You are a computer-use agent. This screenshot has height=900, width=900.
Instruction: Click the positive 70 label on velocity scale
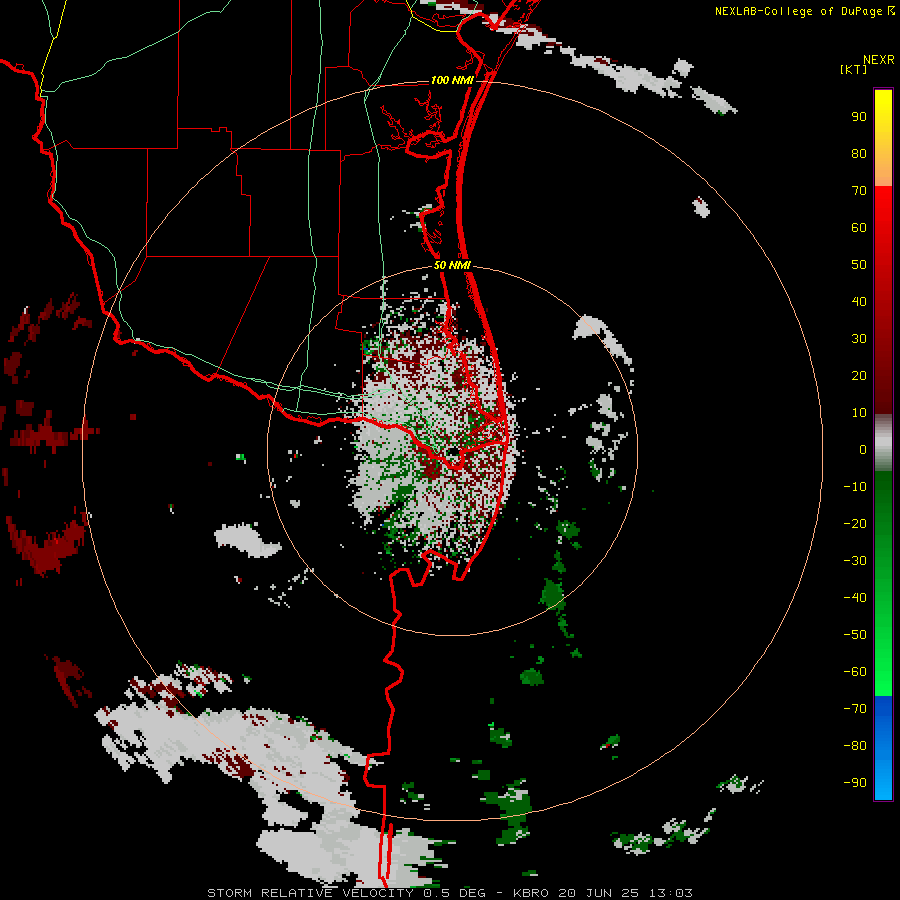[x=859, y=191]
